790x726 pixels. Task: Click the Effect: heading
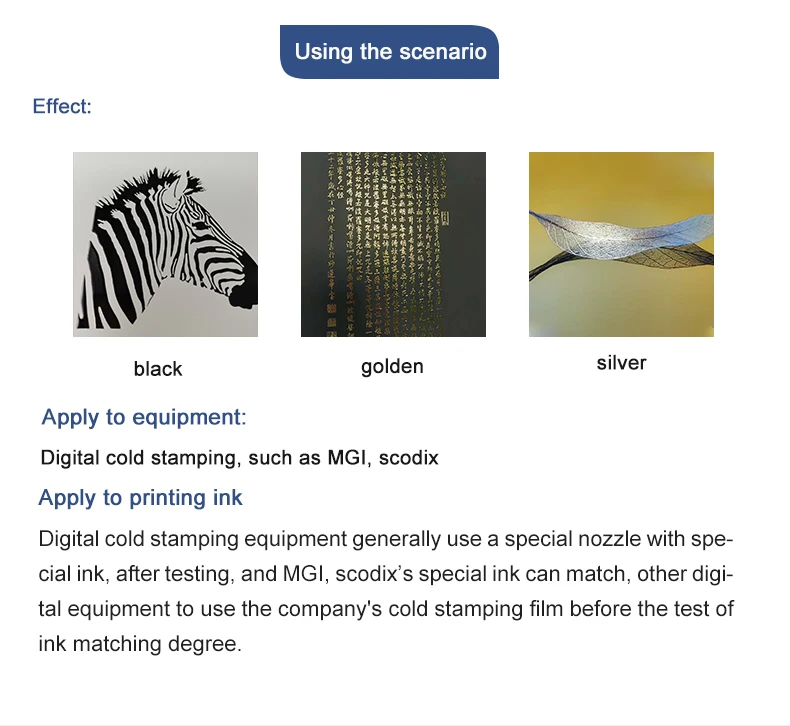(62, 106)
